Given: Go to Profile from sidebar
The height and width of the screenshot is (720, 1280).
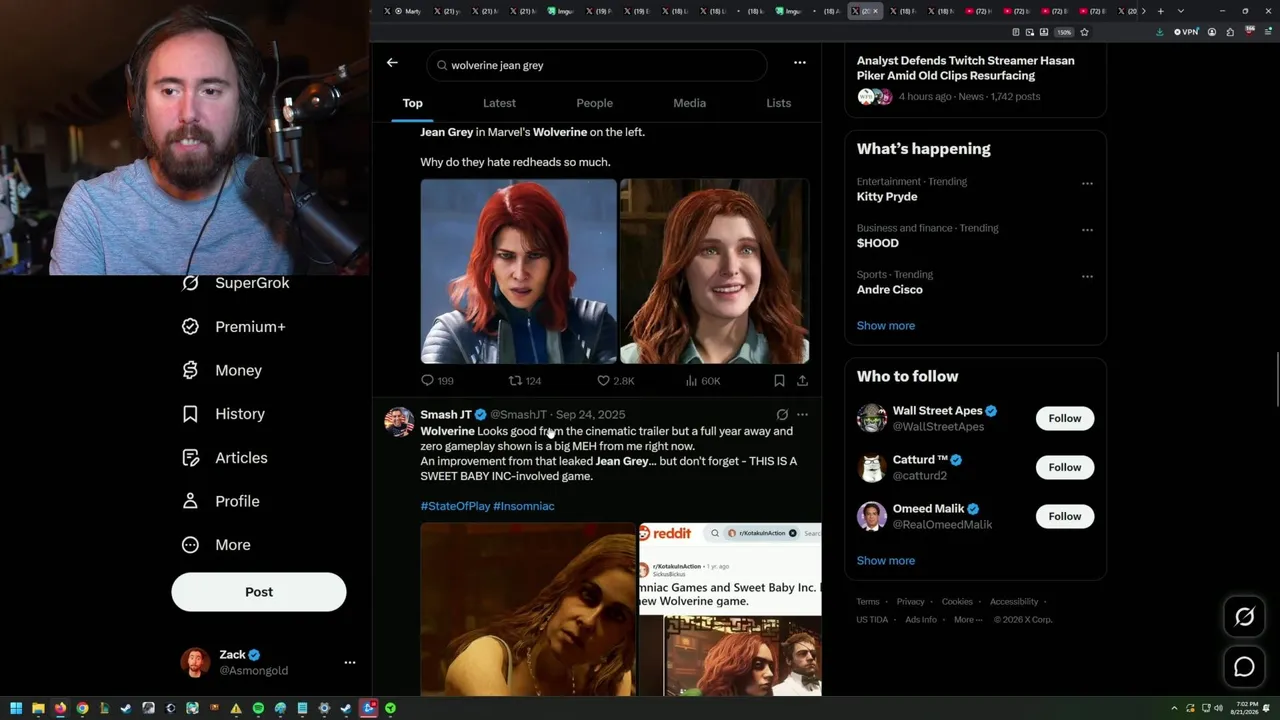Looking at the screenshot, I should click(221, 501).
